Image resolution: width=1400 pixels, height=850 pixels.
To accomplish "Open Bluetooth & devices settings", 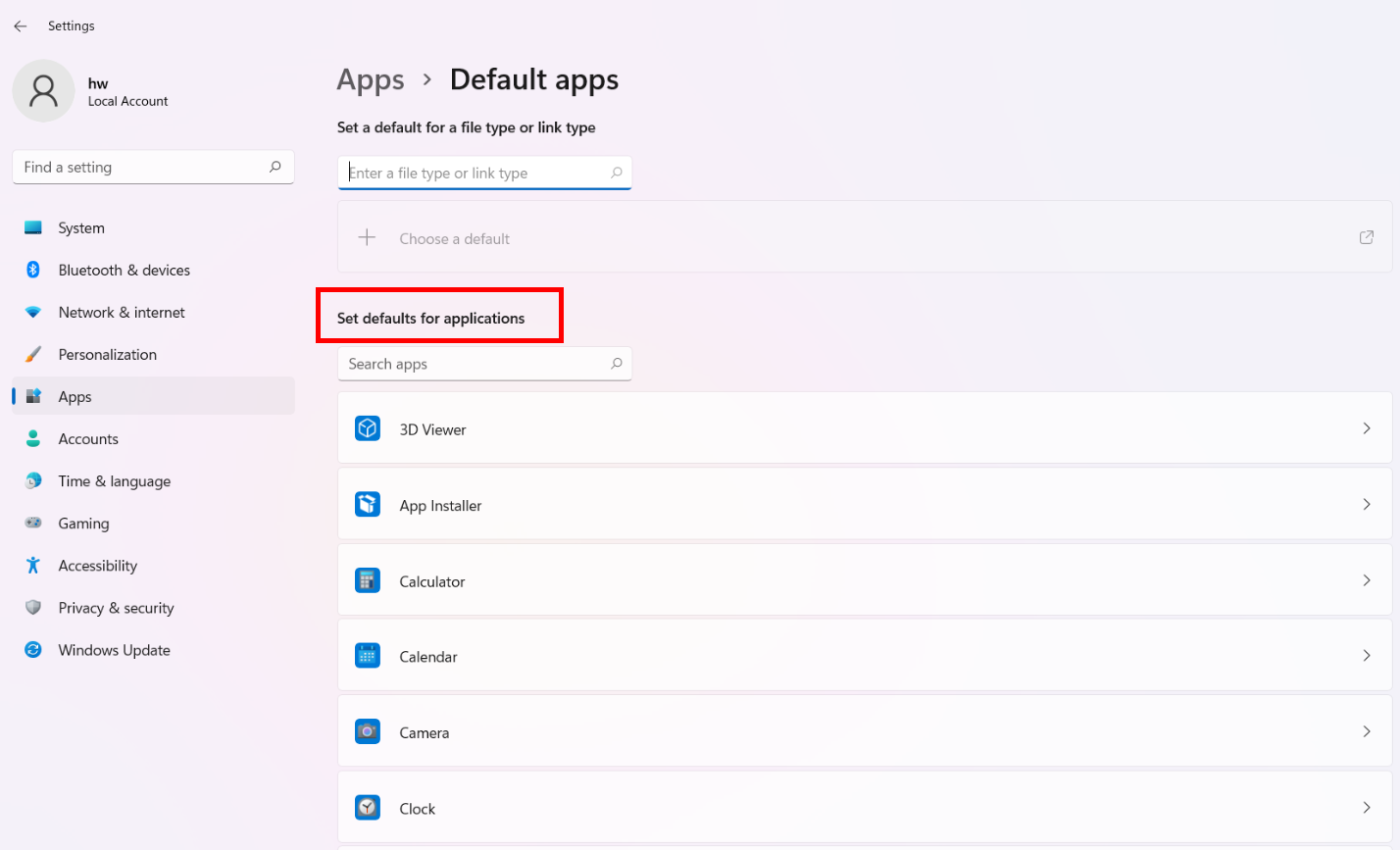I will 153,270.
